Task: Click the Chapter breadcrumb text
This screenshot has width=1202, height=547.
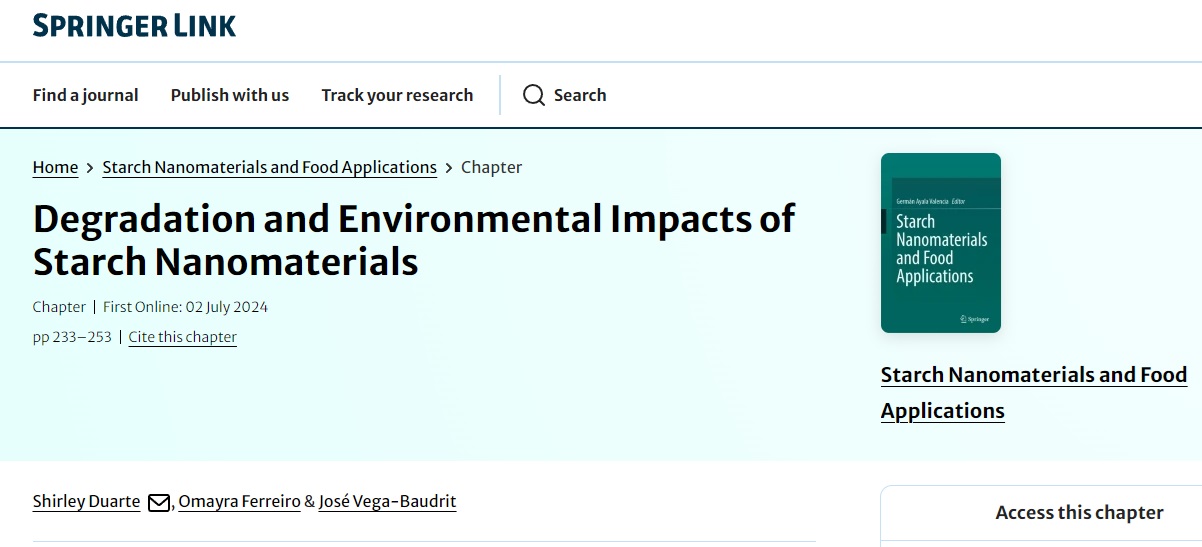Action: point(491,167)
